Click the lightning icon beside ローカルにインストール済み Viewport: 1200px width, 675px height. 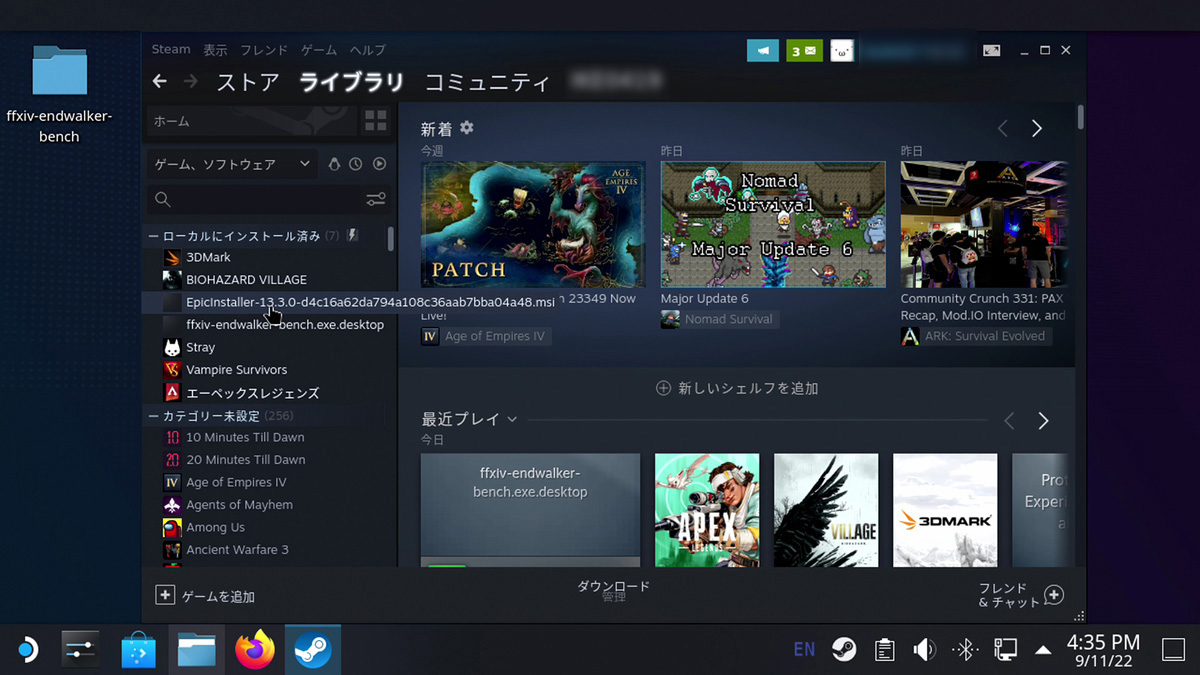353,236
